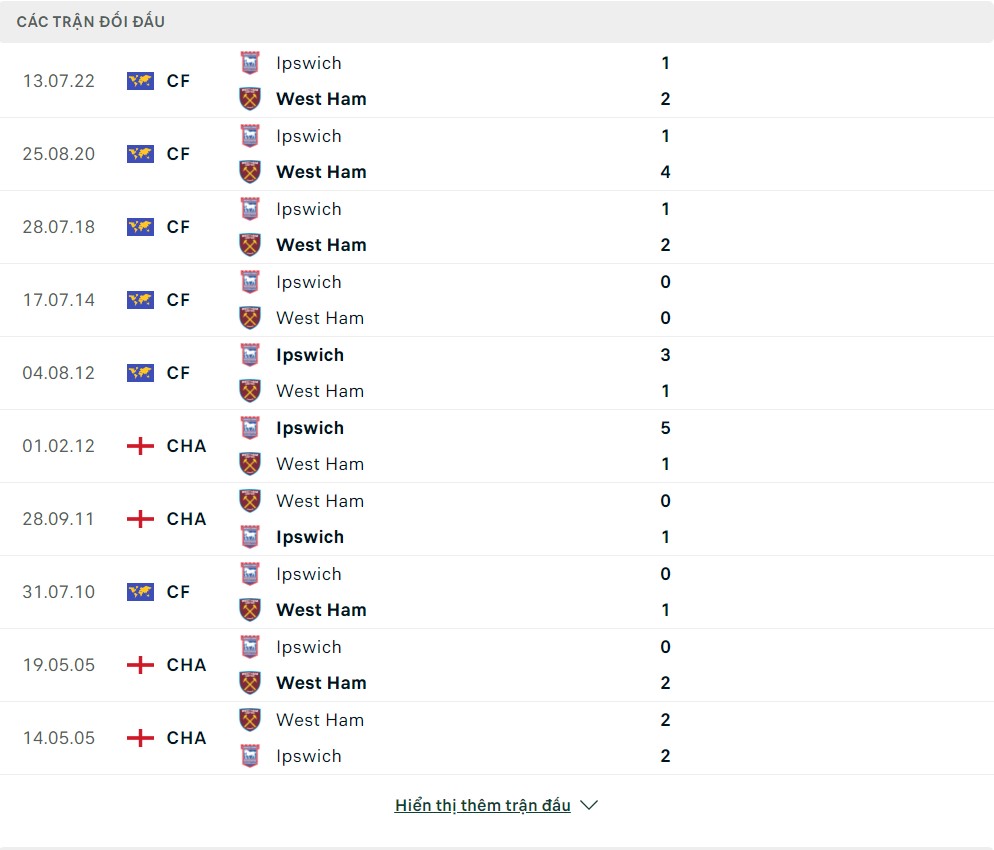This screenshot has width=994, height=850.
Task: Click England flag icon beside 01.02.12 CHA
Action: [x=140, y=446]
